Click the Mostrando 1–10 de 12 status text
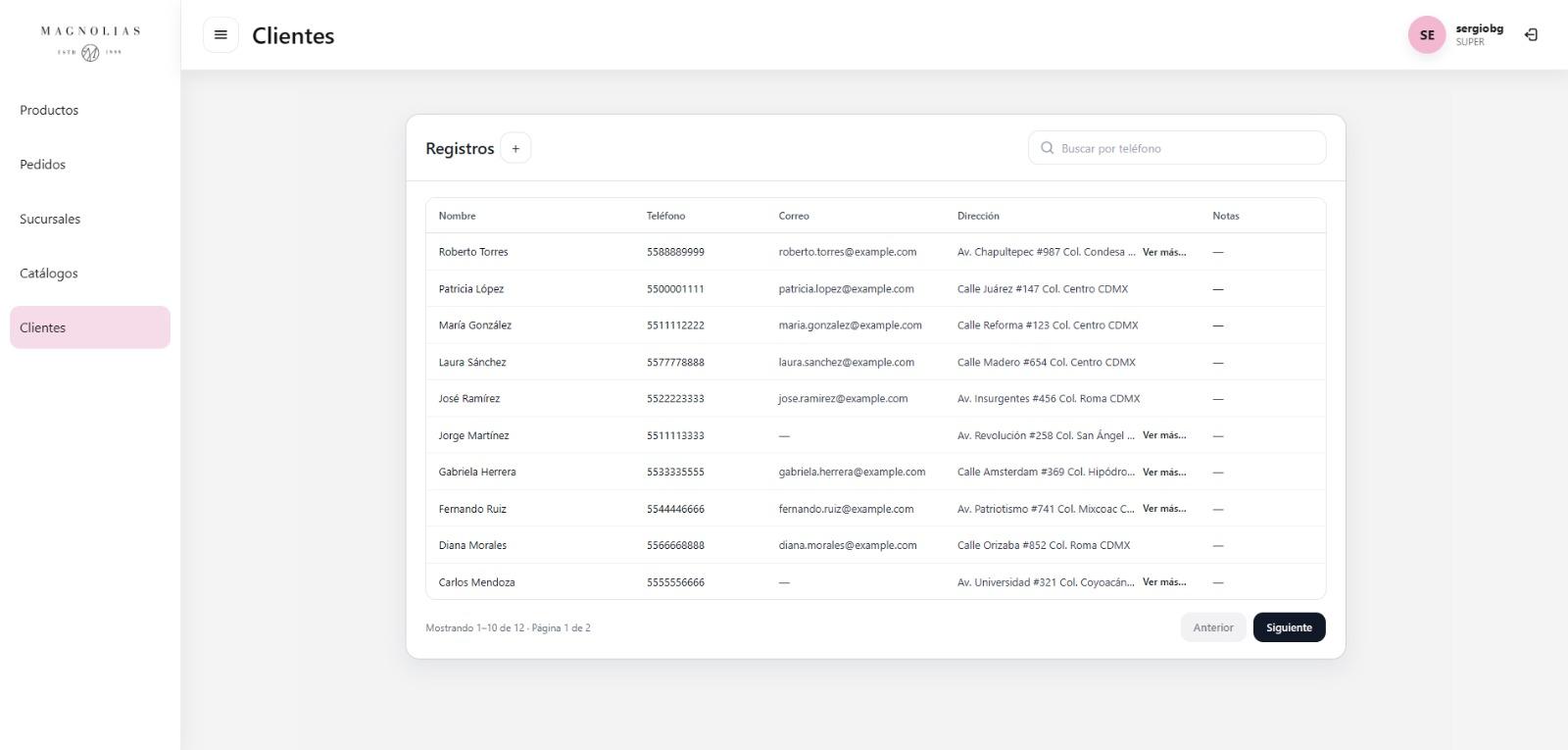 tap(508, 627)
